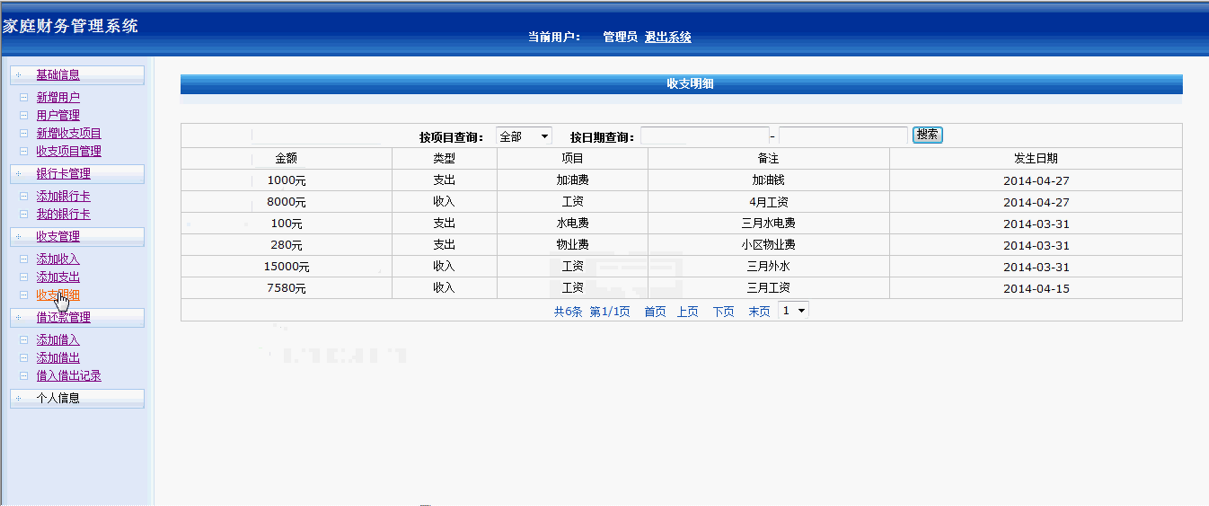Go to 下页 in pagination
Viewport: 1209px width, 506px height.
[x=723, y=312]
